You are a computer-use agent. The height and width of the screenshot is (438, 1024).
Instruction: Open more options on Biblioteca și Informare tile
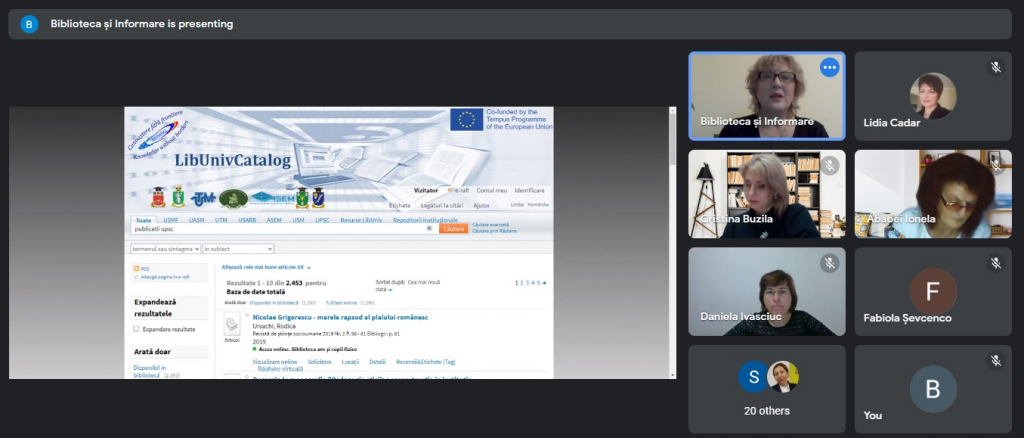[829, 67]
